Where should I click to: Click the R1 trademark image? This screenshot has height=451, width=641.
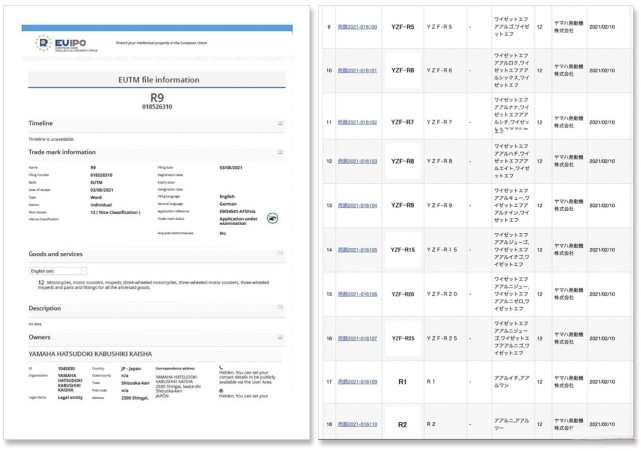(403, 381)
